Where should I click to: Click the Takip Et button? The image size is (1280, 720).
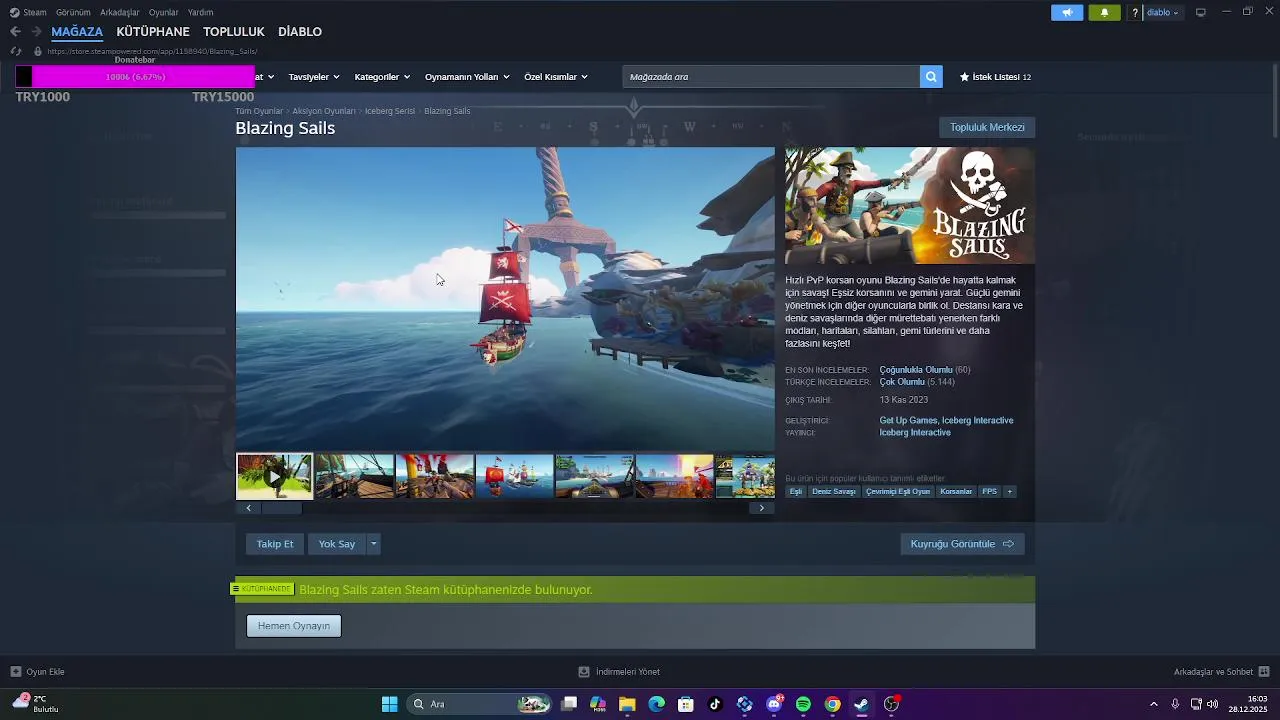pyautogui.click(x=275, y=544)
